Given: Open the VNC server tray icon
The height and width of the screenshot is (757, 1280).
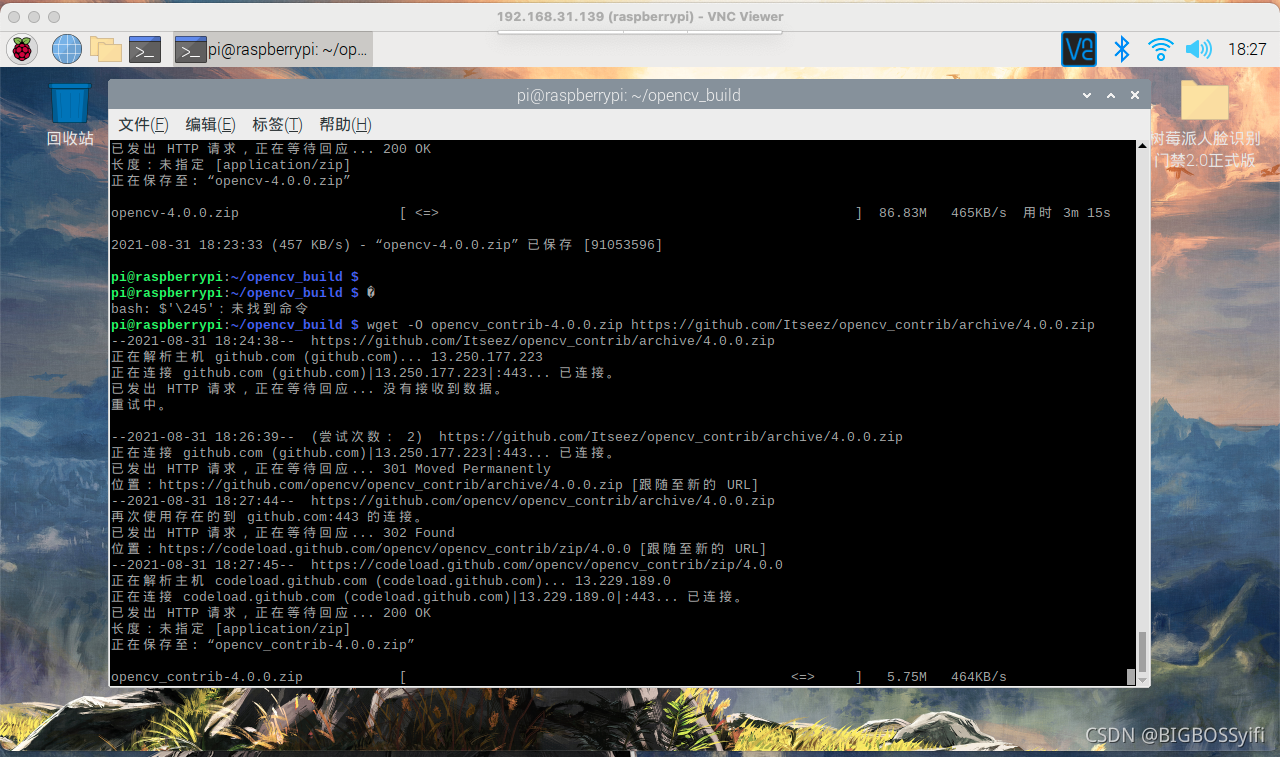Looking at the screenshot, I should click(x=1079, y=49).
